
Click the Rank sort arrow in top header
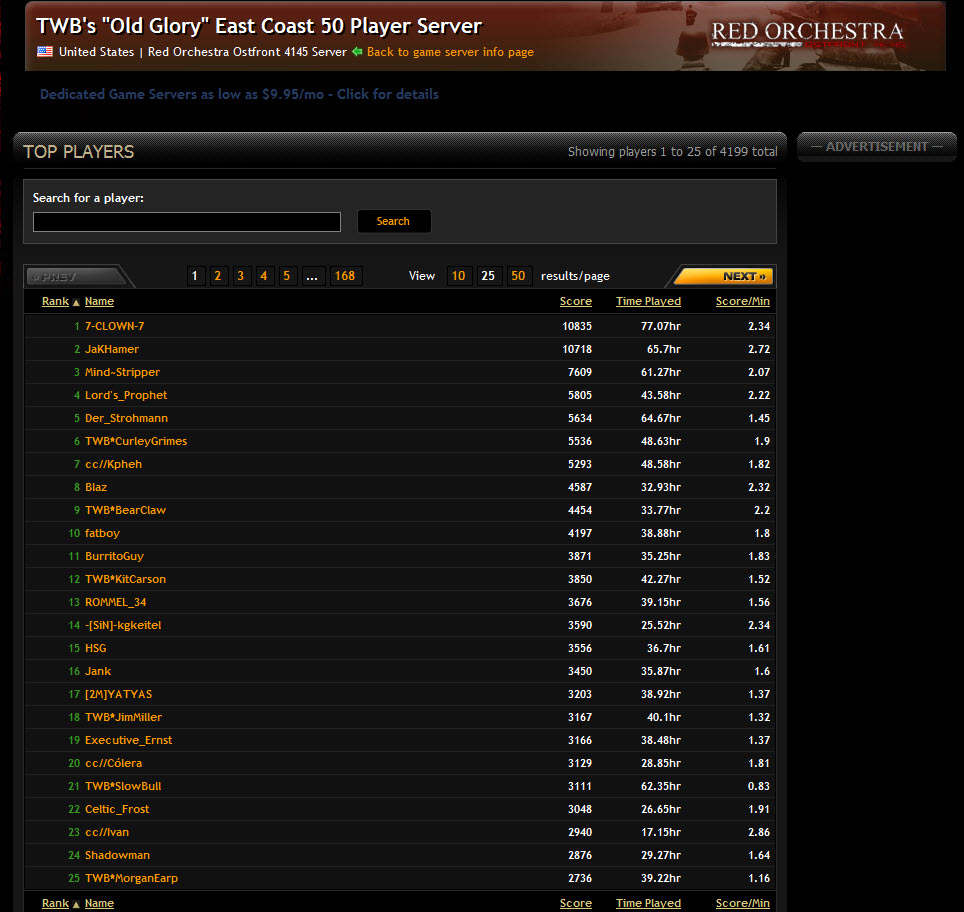[76, 302]
